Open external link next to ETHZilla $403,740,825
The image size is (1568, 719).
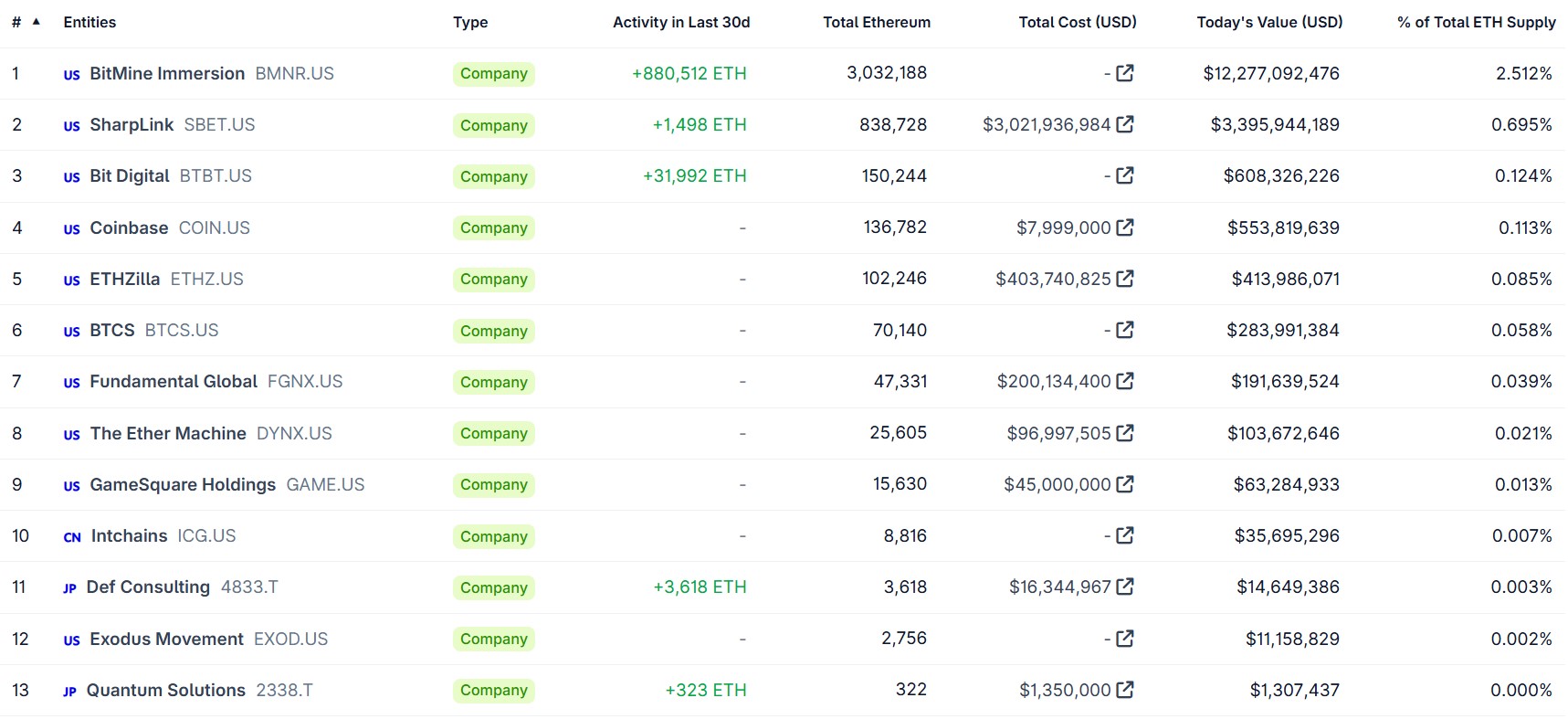point(1125,278)
